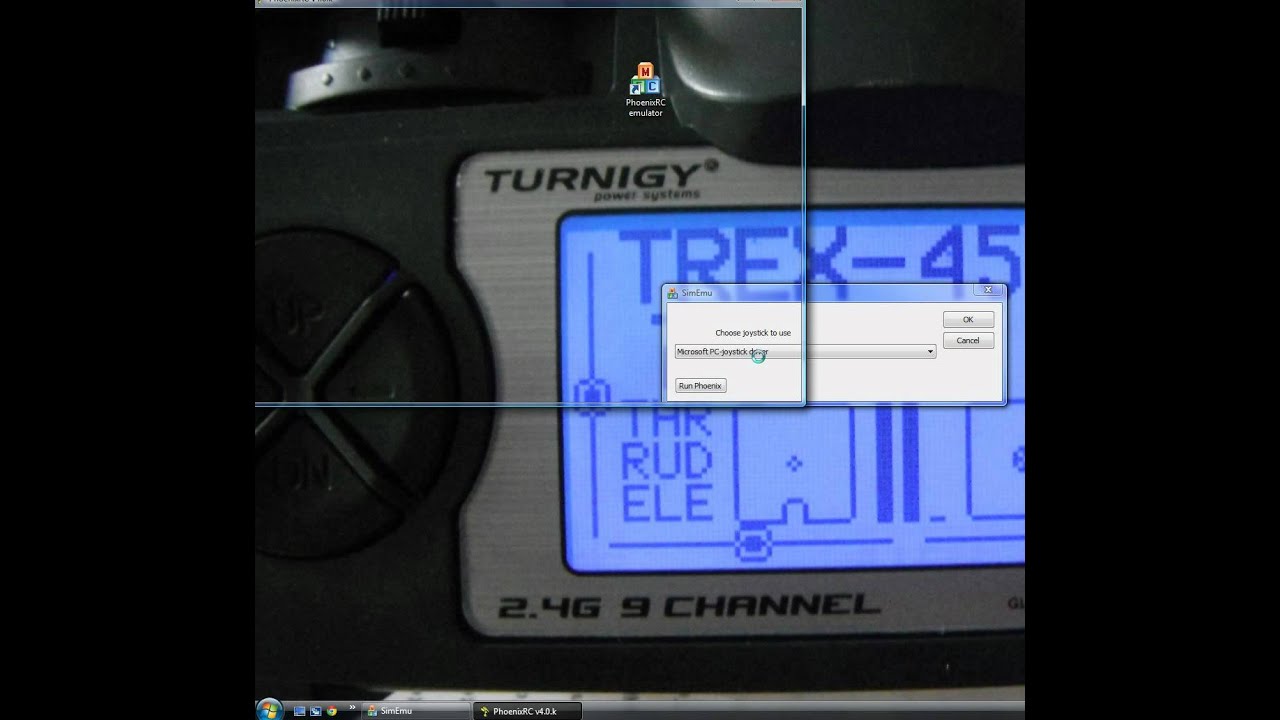Click Switch between windows quick launch icon
This screenshot has width=1280, height=720.
click(315, 711)
